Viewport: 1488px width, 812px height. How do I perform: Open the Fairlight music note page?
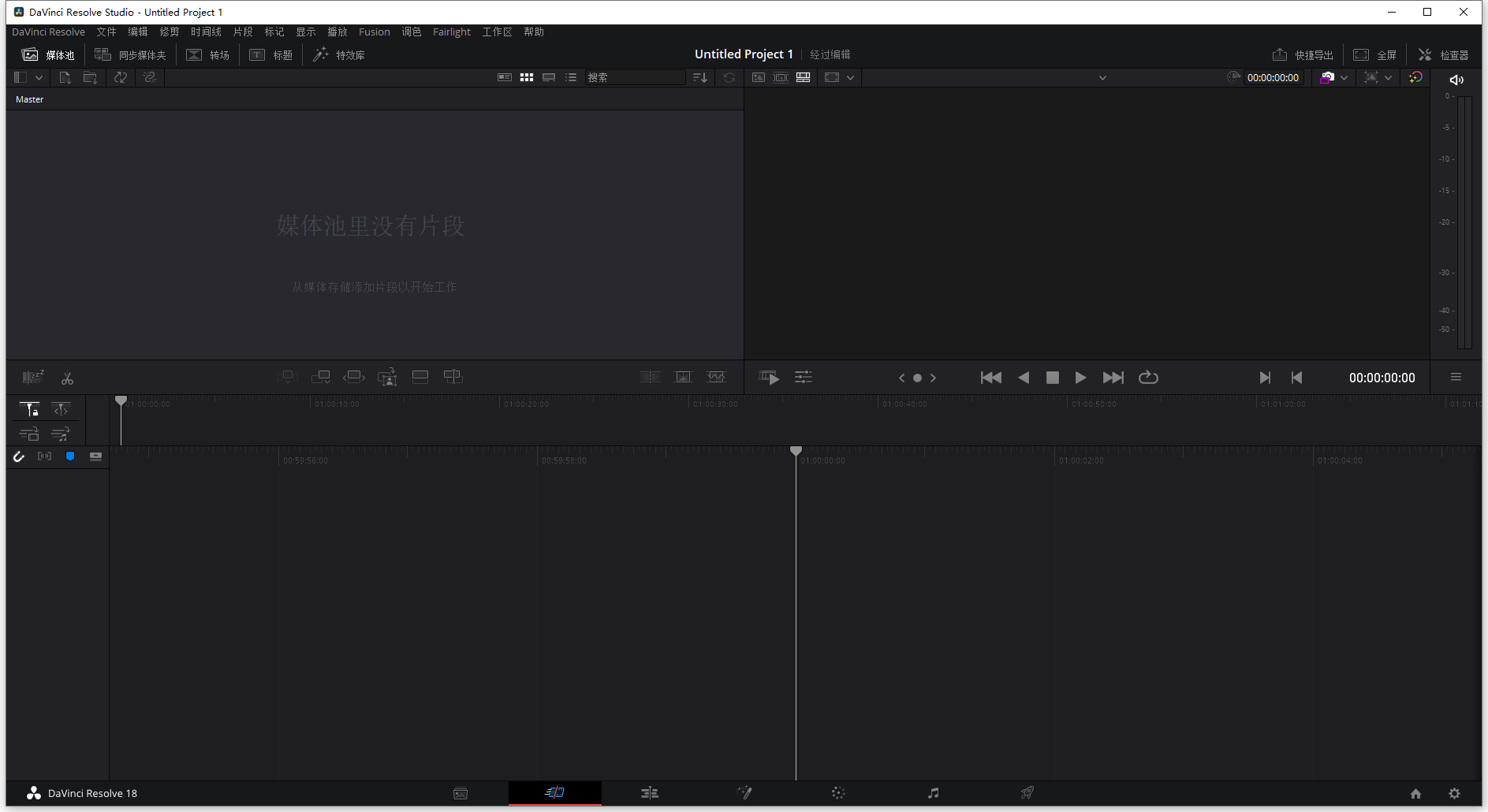[934, 793]
